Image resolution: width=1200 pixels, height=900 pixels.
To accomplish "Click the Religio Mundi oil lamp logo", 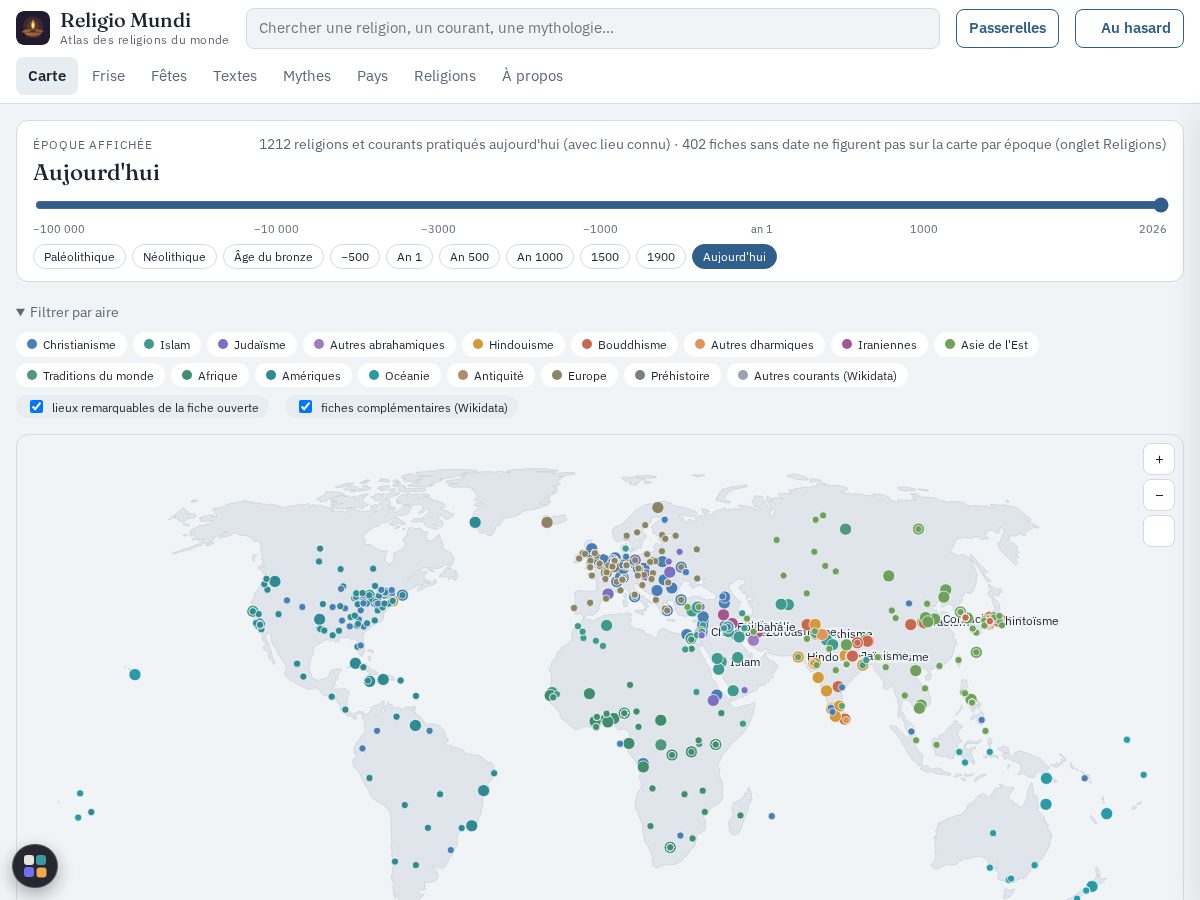I will point(33,28).
